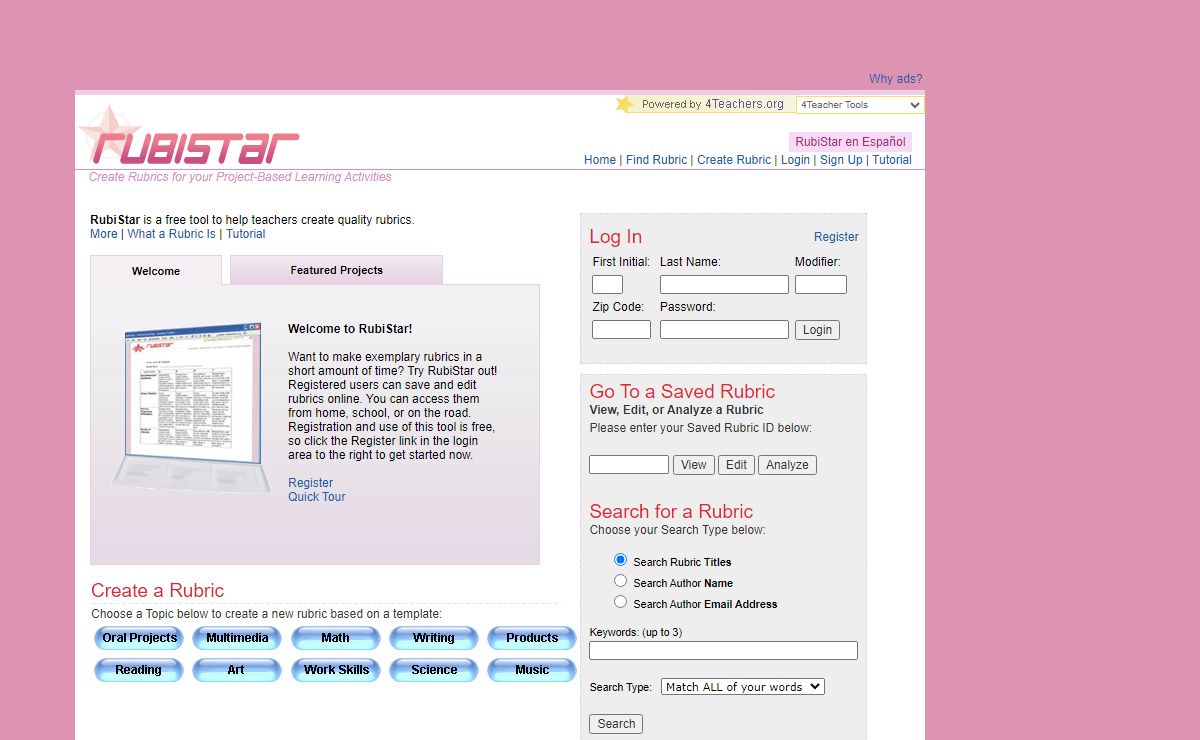Screen dimensions: 1200x740
Task: Click the Login button
Action: (x=817, y=330)
